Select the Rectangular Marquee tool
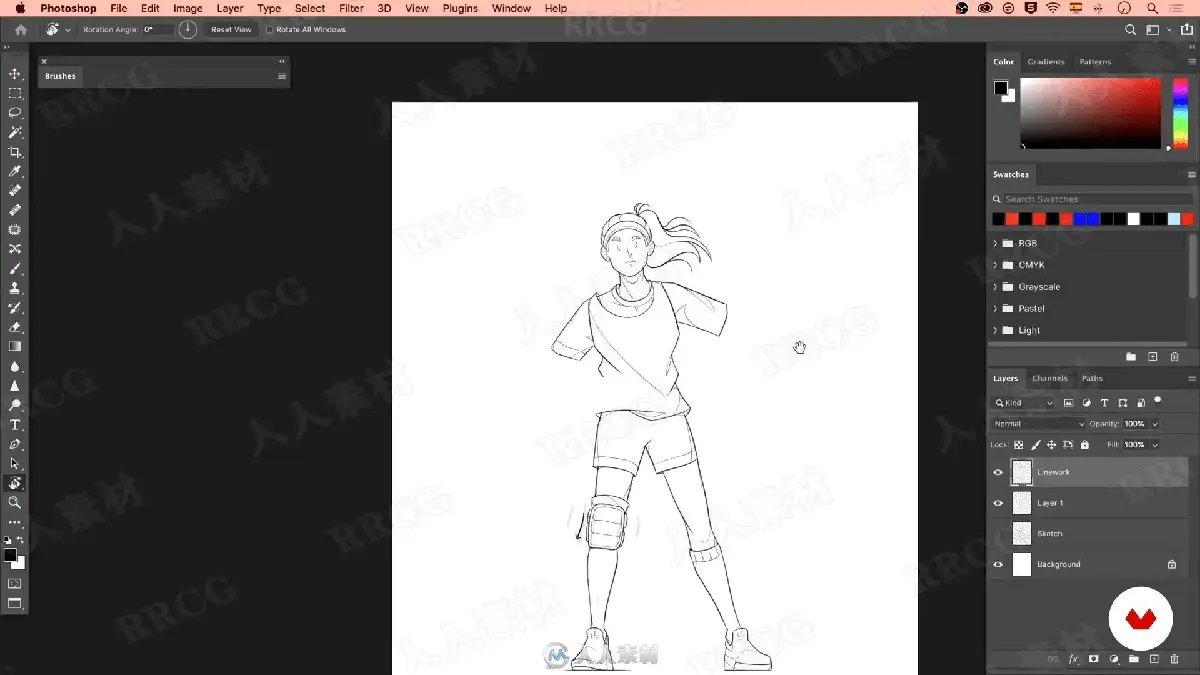 [15, 93]
